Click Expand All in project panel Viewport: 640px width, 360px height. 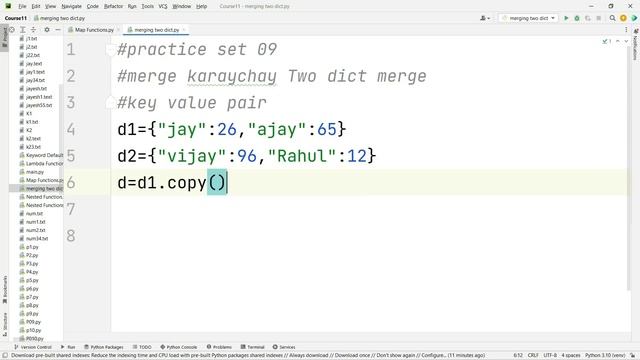(x=23, y=30)
